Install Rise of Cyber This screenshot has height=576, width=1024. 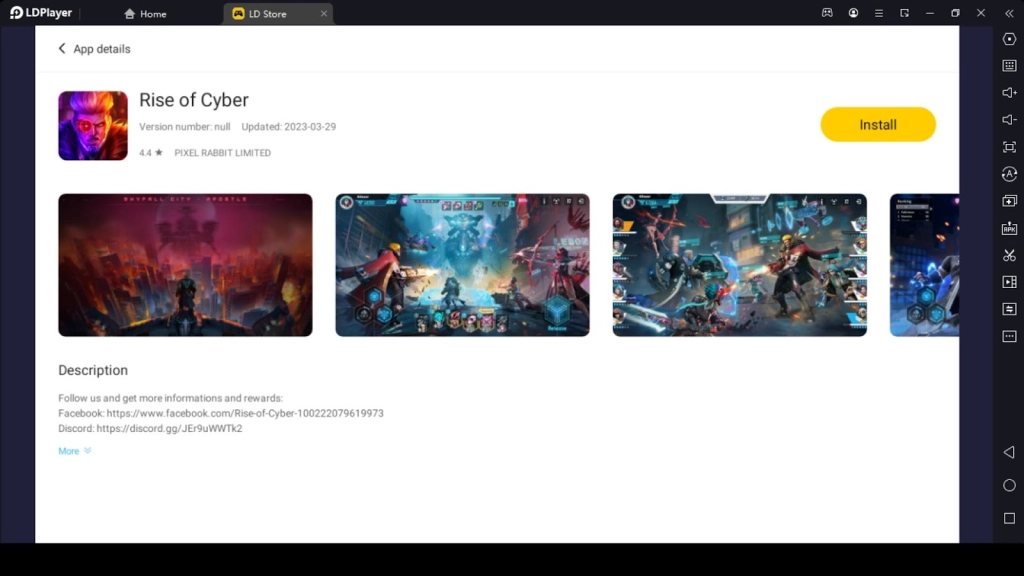[x=877, y=124]
